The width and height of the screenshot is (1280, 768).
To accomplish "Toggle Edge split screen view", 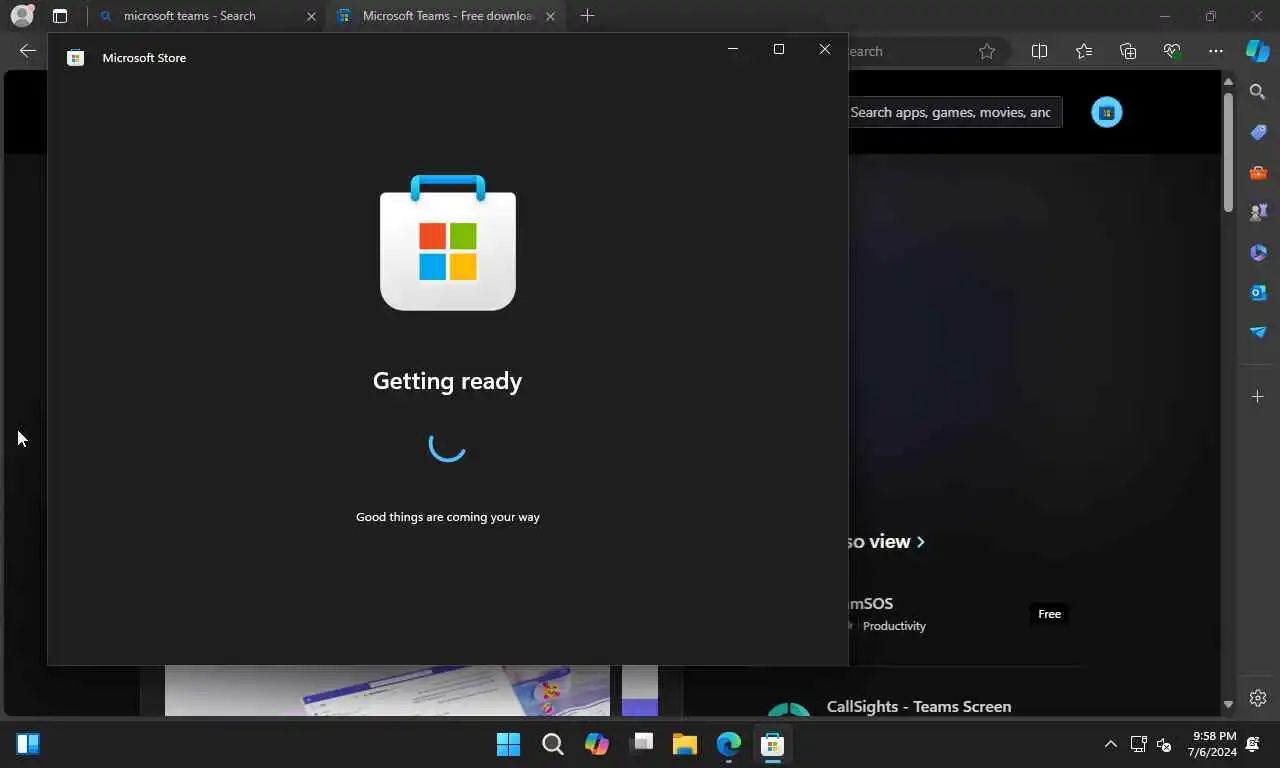I will [1039, 51].
